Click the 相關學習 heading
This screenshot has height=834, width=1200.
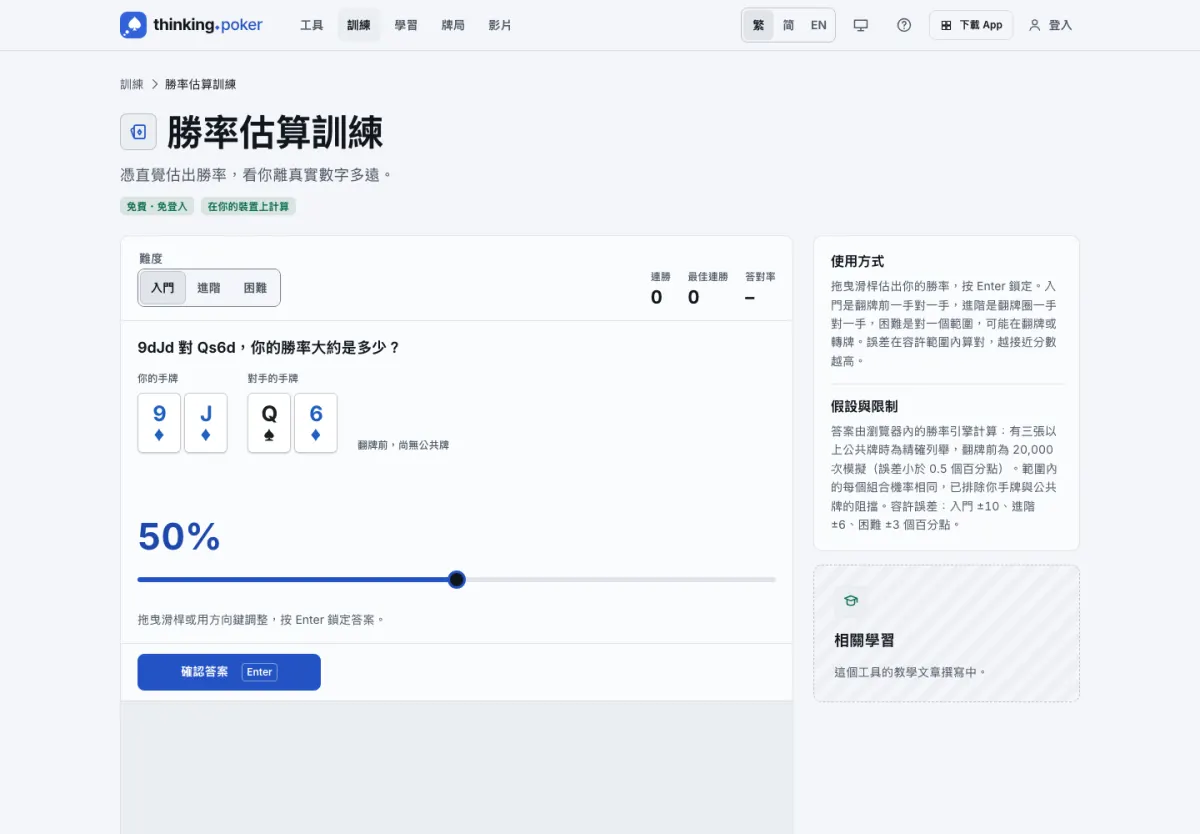[864, 640]
